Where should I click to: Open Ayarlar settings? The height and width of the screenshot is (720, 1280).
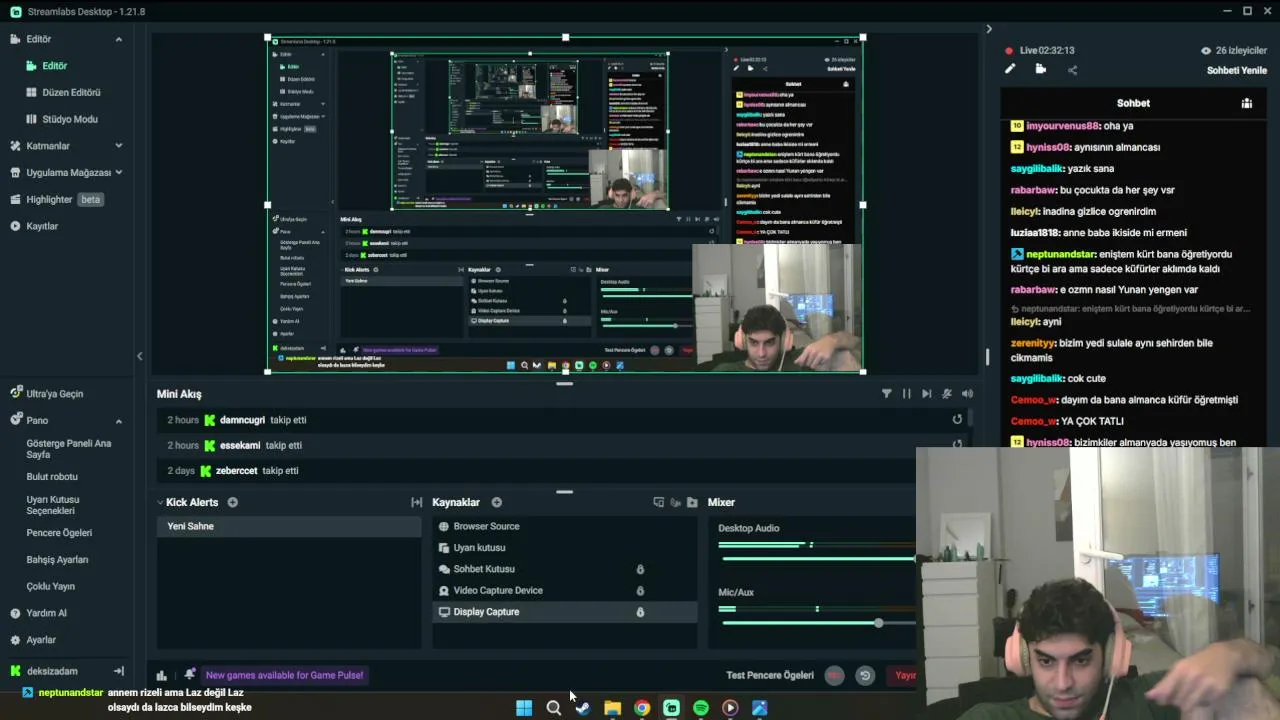(x=40, y=640)
